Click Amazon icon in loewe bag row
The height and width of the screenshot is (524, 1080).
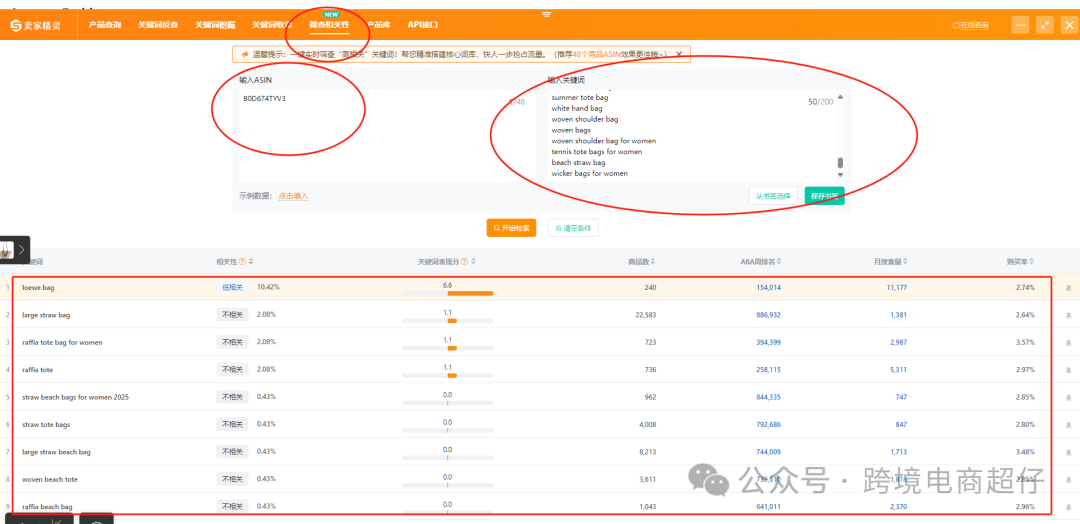coord(1068,288)
